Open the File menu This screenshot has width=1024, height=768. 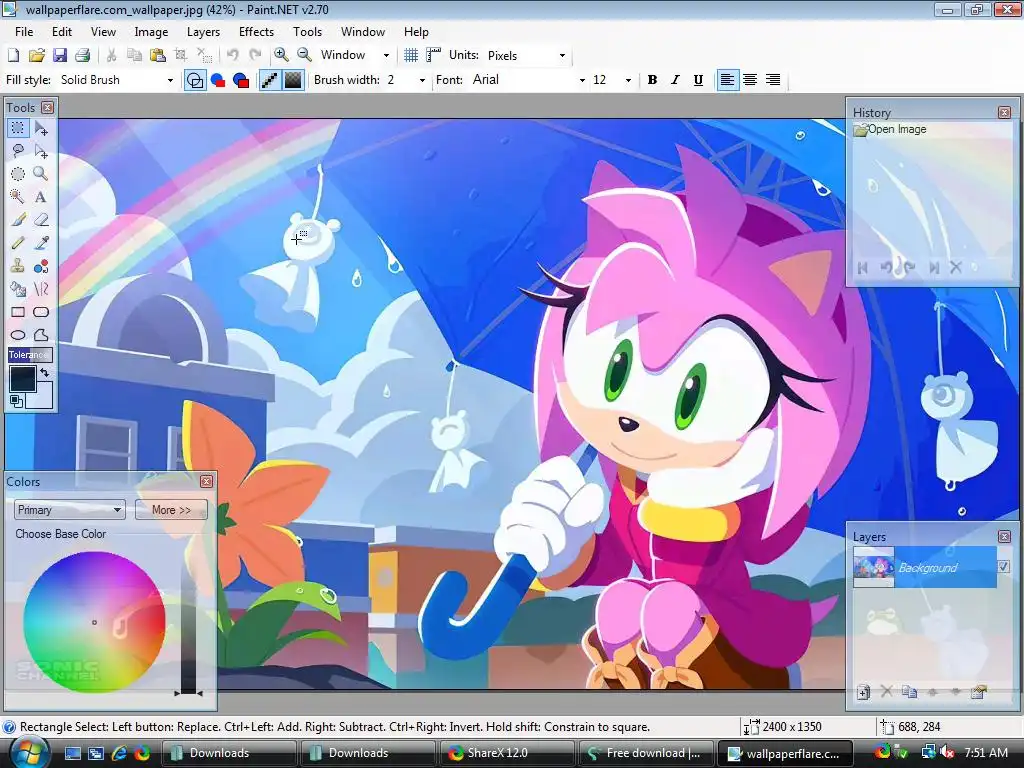click(x=24, y=31)
